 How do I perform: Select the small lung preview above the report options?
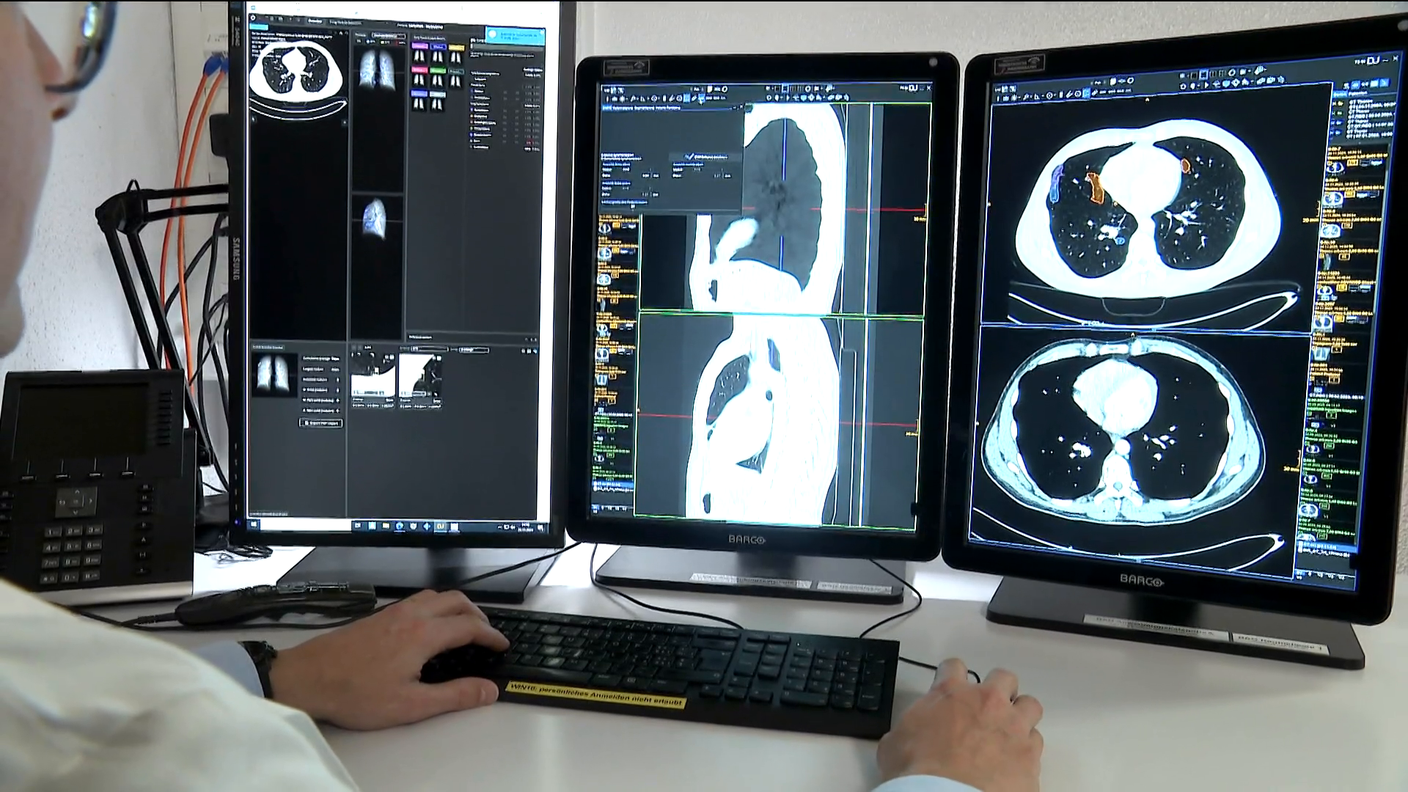tap(274, 375)
